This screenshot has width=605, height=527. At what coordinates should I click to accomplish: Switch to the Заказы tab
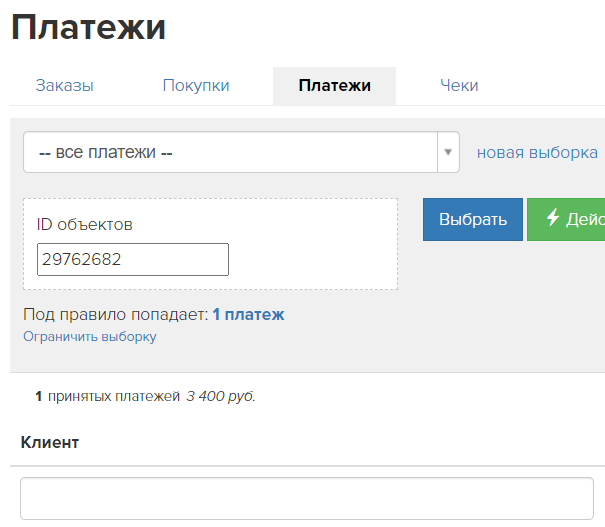(64, 86)
